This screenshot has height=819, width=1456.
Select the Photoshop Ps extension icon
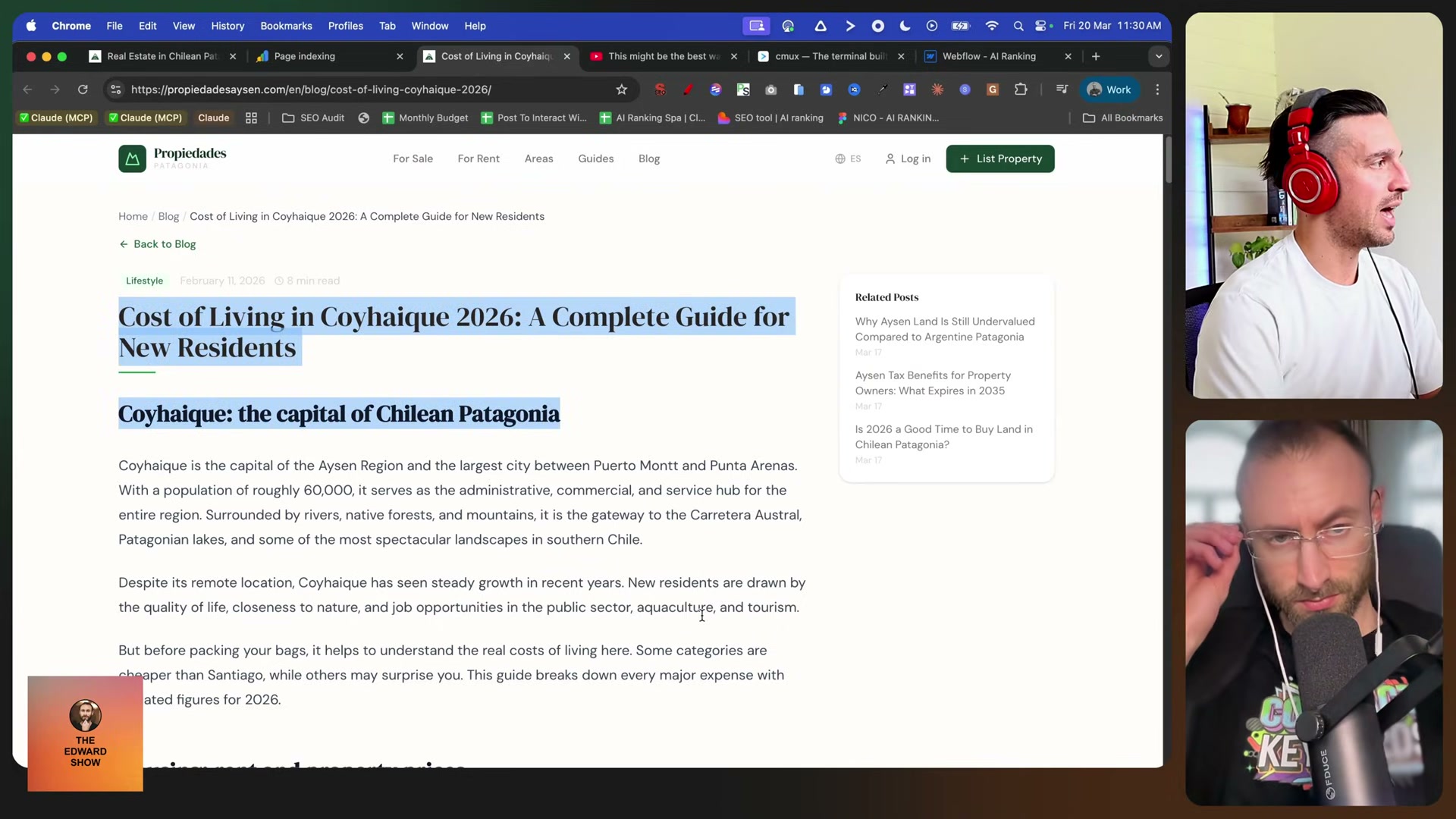[x=743, y=89]
